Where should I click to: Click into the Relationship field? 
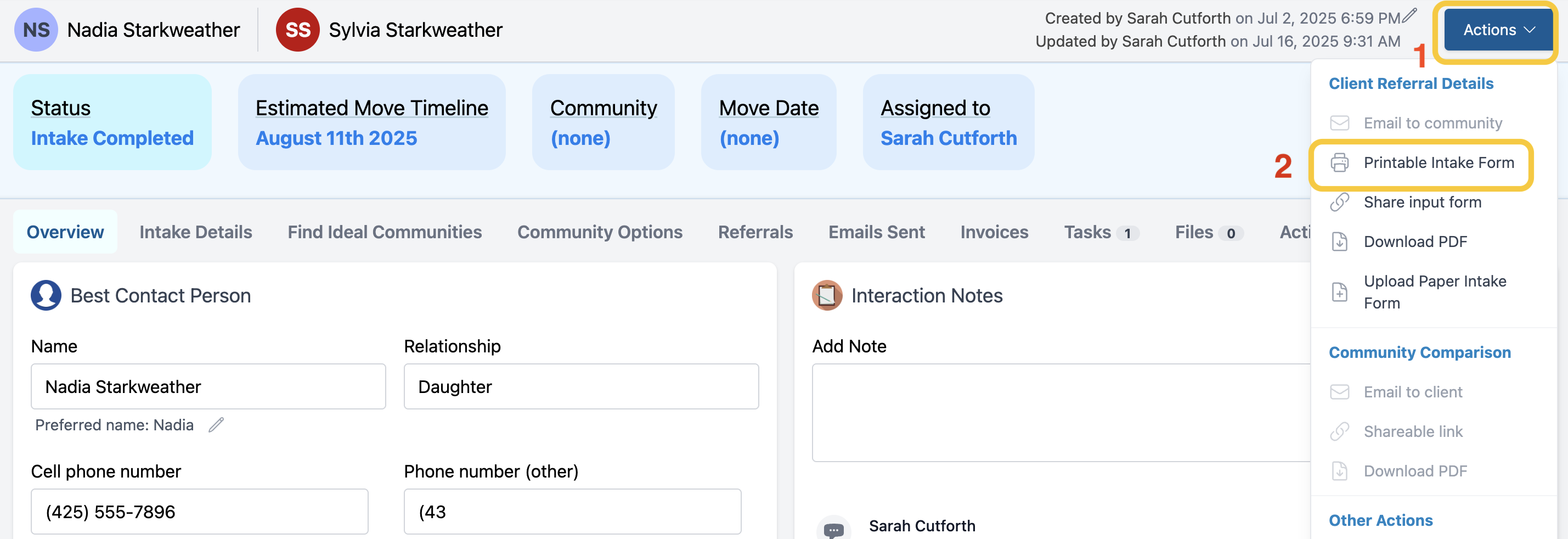(582, 386)
